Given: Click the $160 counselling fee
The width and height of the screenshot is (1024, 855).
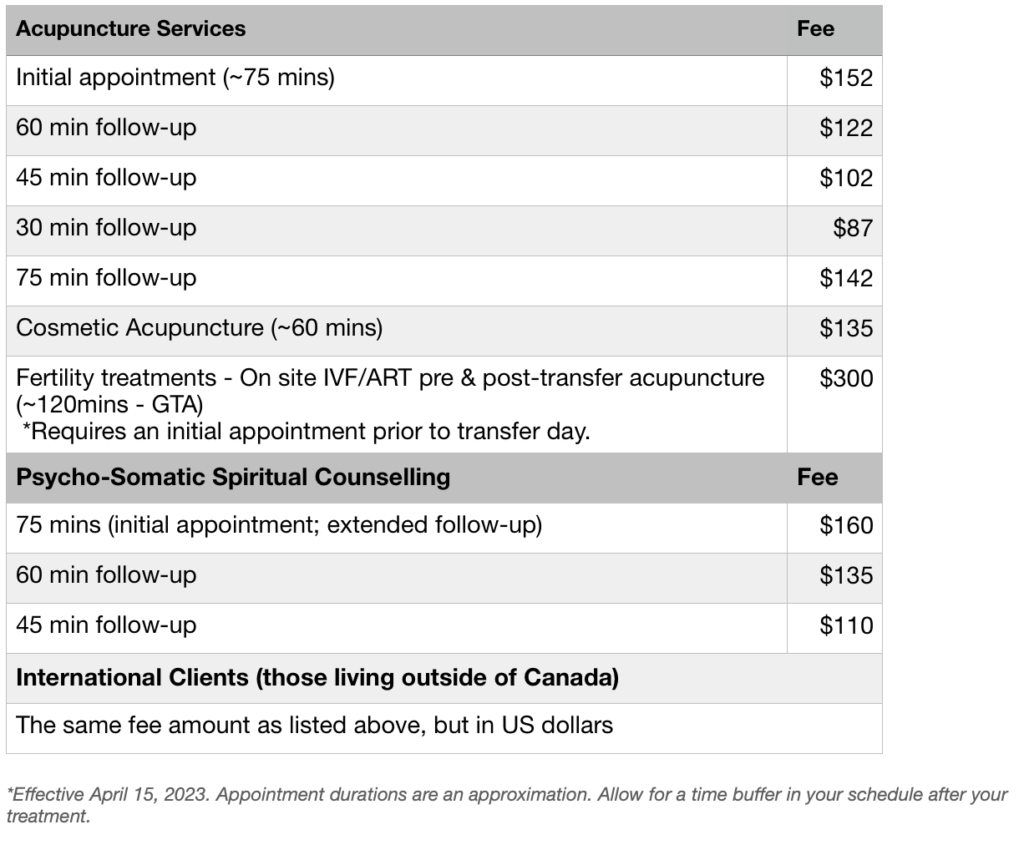Looking at the screenshot, I should tap(846, 527).
